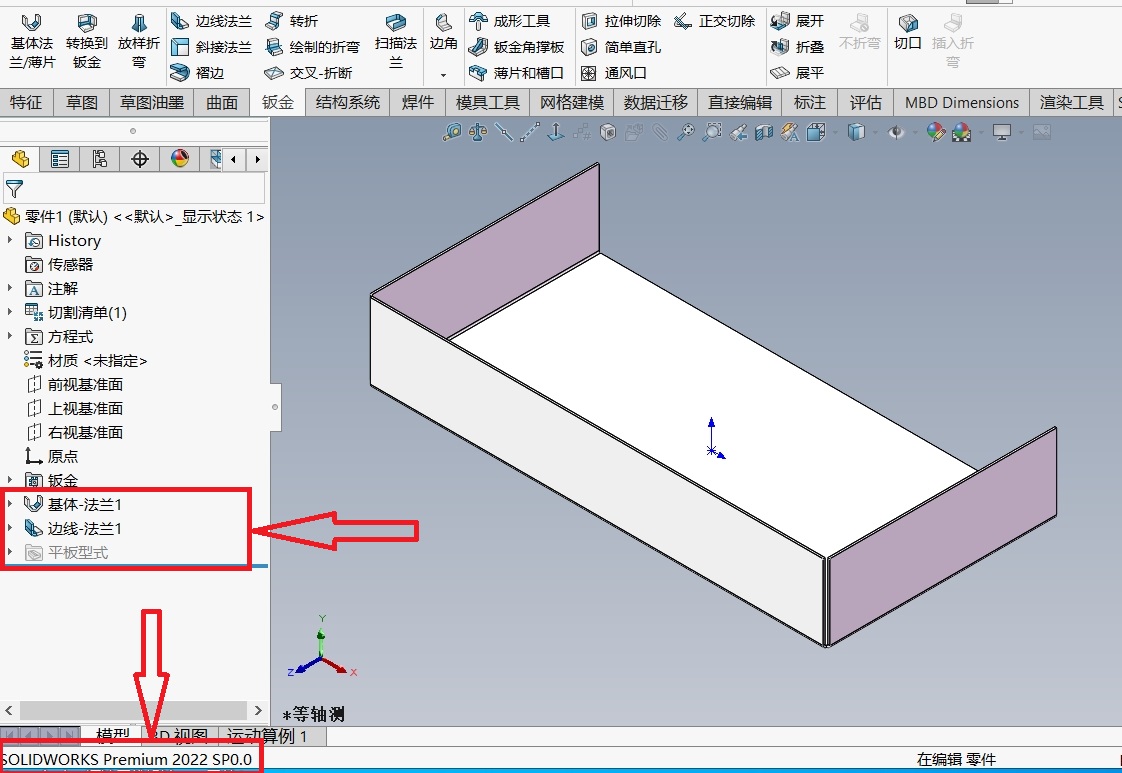1122x773 pixels.
Task: Open edit appearance color ball icon
Action: [x=935, y=132]
